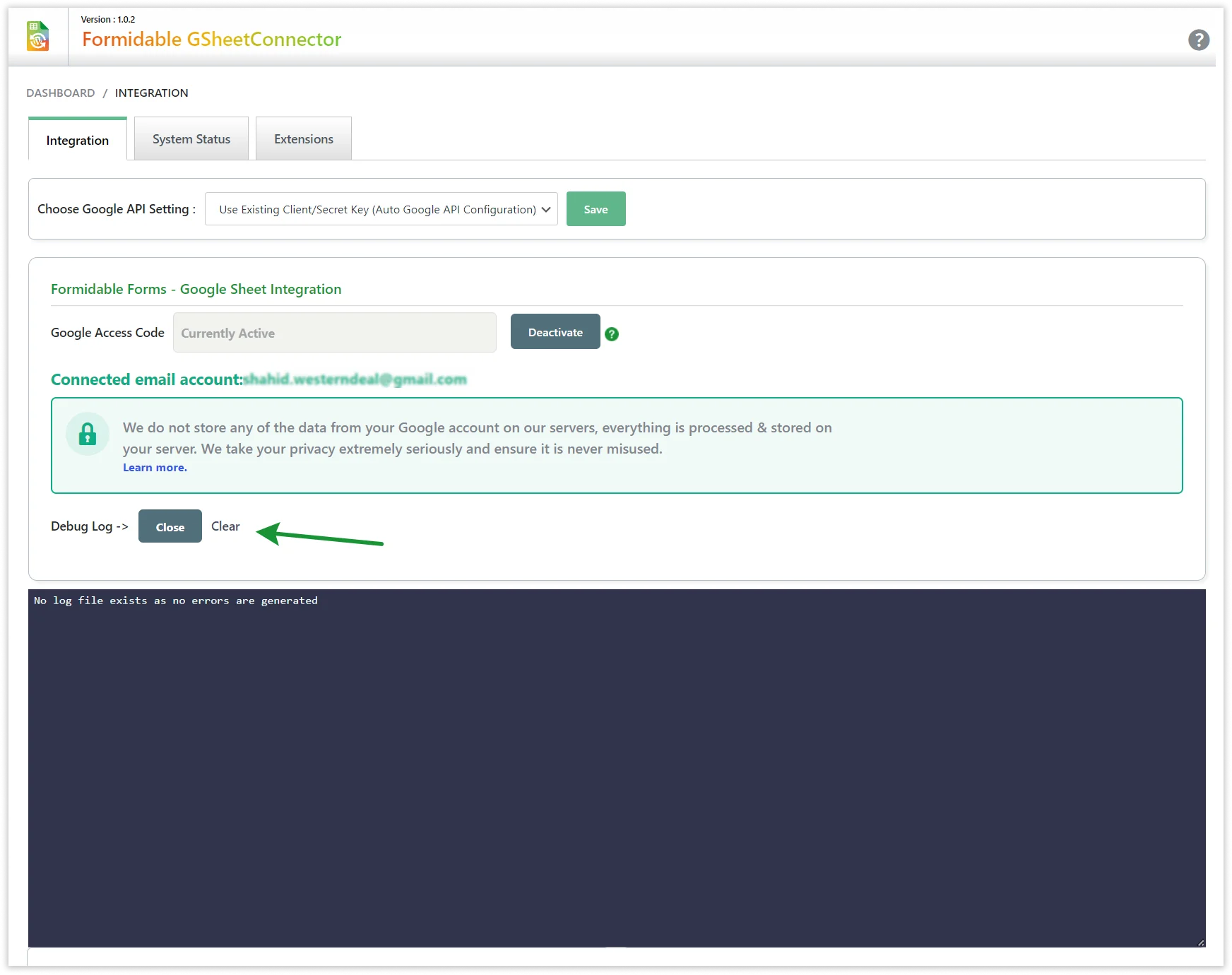Click Clear to empty the debug log
This screenshot has width=1232, height=975.
[225, 526]
